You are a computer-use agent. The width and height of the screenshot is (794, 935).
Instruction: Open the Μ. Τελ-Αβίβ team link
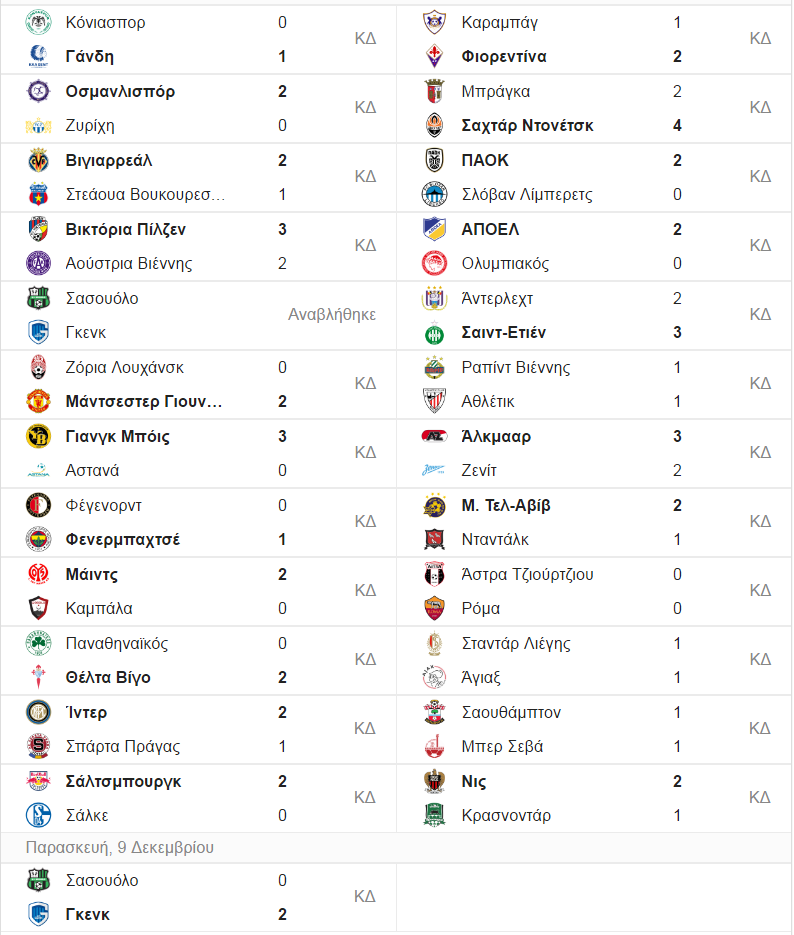(506, 506)
